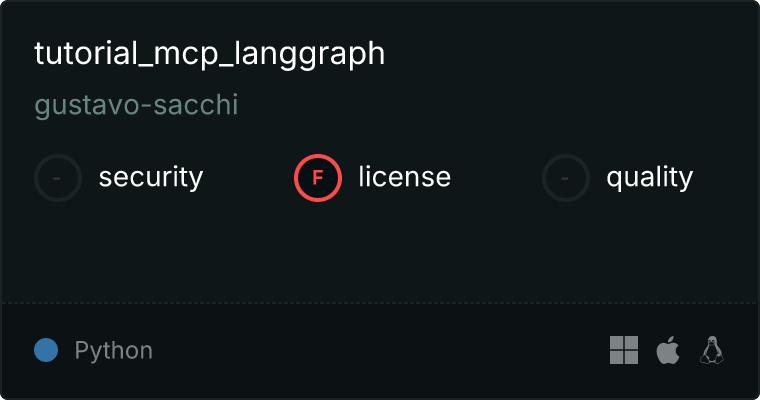This screenshot has height=400, width=760.
Task: Click the dash inside the security ring
Action: (57, 178)
